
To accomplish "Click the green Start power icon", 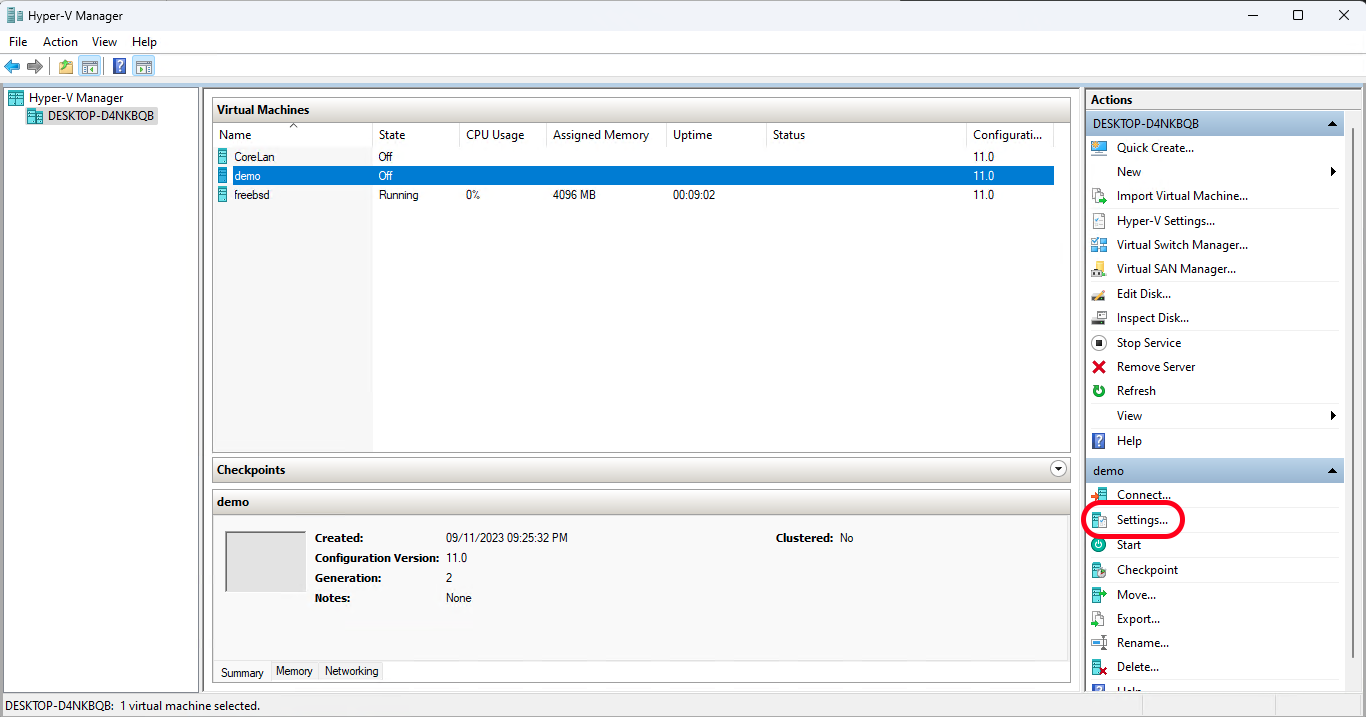I will tap(1099, 545).
